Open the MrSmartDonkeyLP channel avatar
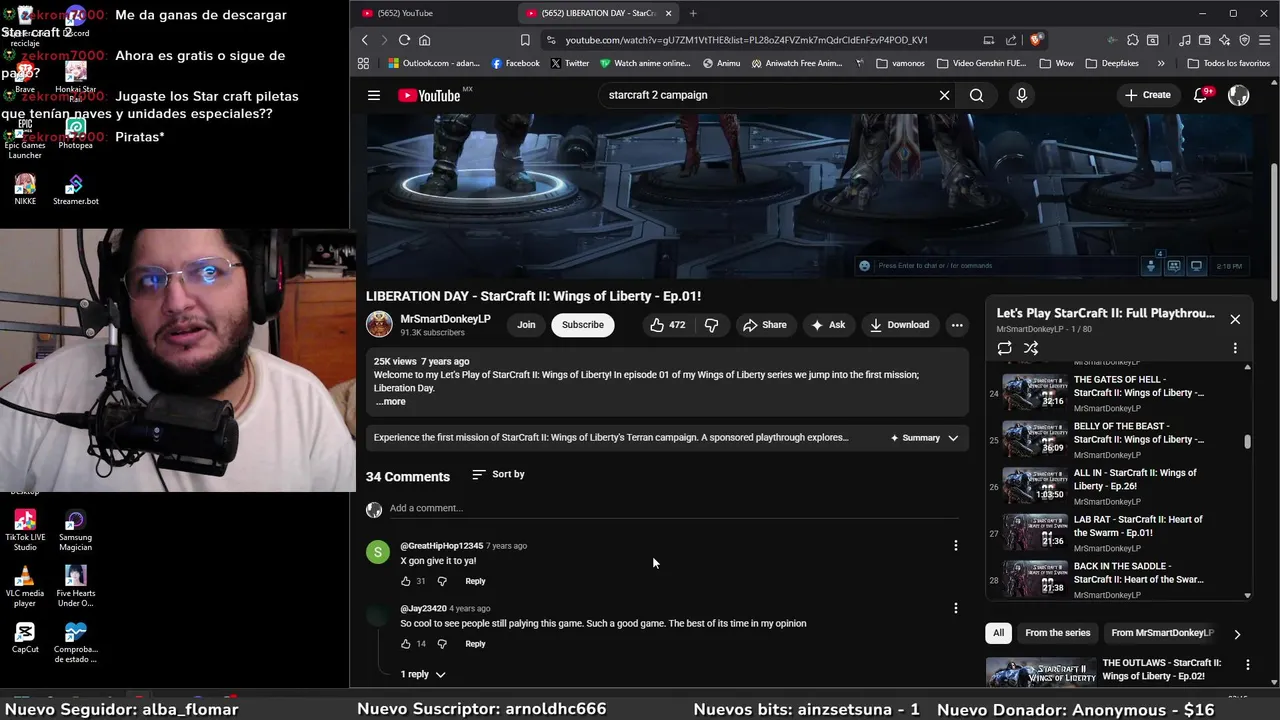This screenshot has width=1280, height=720. point(379,324)
